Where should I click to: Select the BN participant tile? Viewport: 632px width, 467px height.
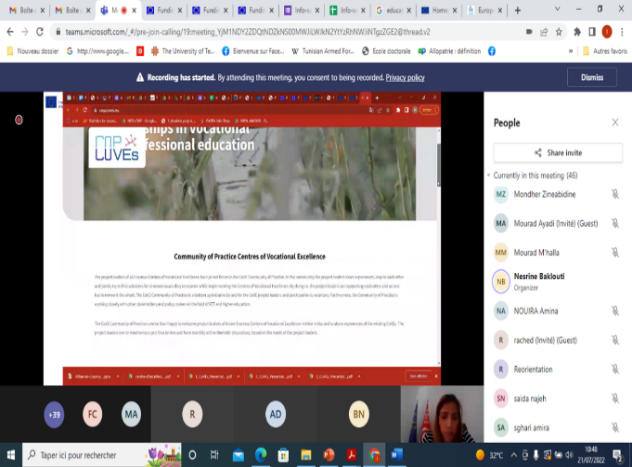coord(359,414)
